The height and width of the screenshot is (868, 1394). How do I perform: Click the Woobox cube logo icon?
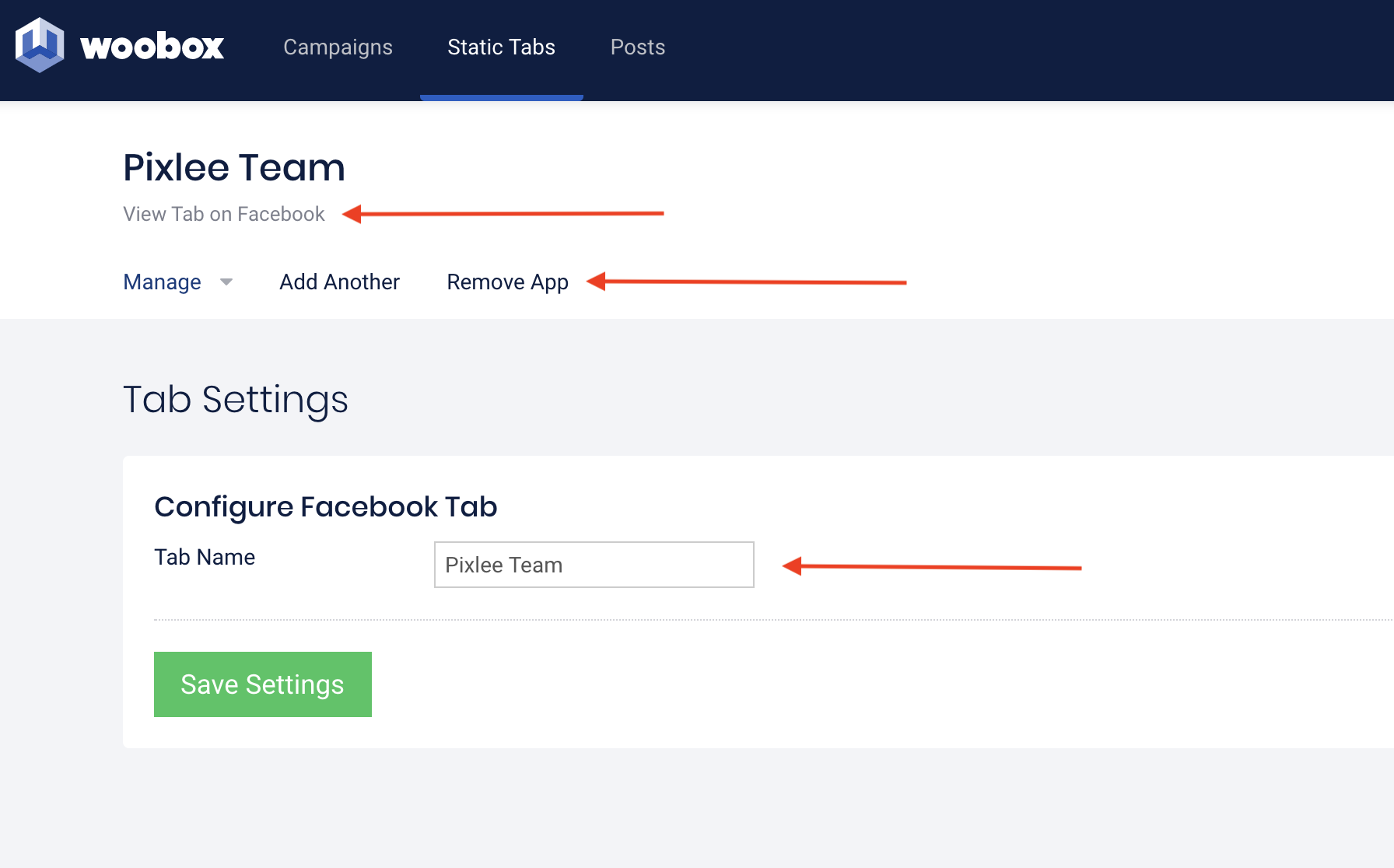[39, 45]
